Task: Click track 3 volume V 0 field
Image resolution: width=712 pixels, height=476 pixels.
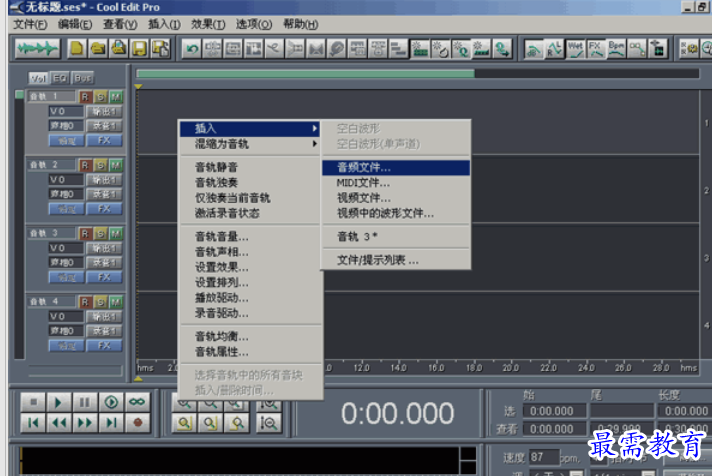Action: click(66, 248)
